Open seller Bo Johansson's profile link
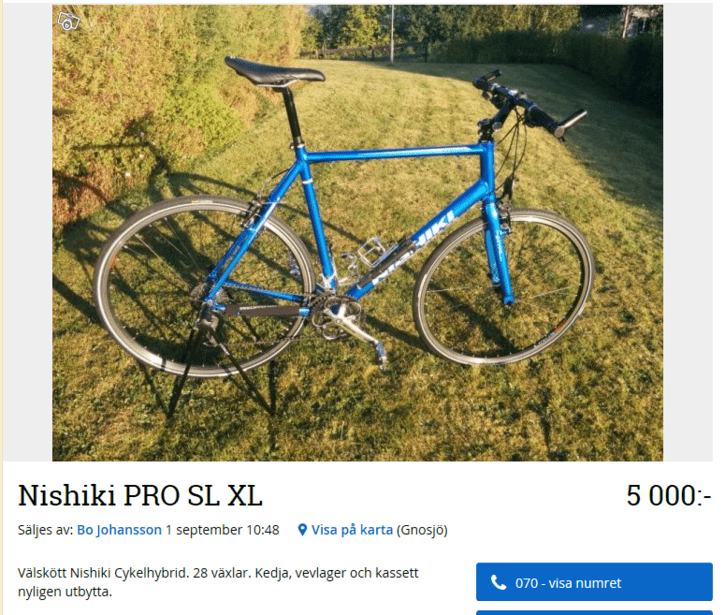This screenshot has width=725, height=615. pos(119,530)
